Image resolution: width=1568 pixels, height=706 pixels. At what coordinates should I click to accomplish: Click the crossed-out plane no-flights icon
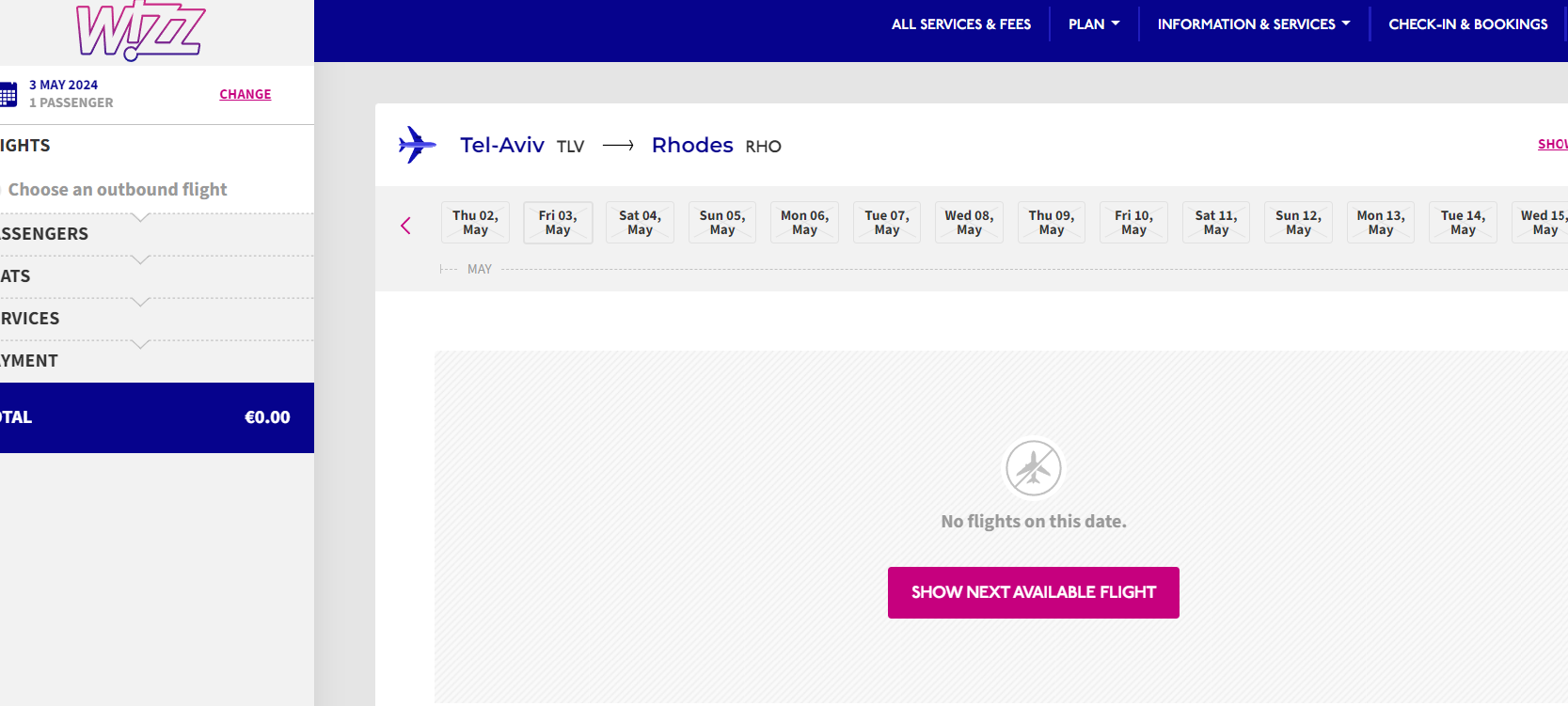tap(1033, 467)
